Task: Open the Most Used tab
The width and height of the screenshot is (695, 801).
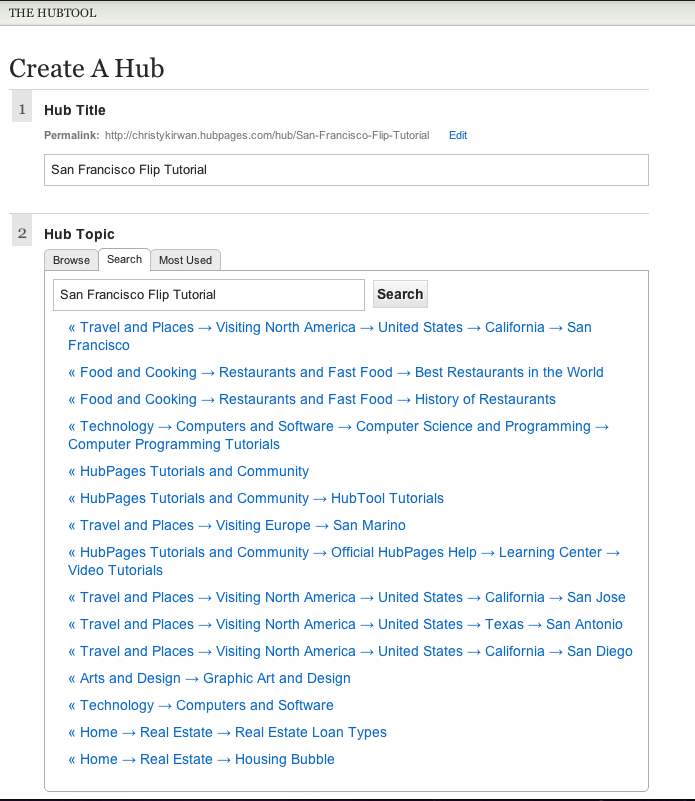Action: 185,260
